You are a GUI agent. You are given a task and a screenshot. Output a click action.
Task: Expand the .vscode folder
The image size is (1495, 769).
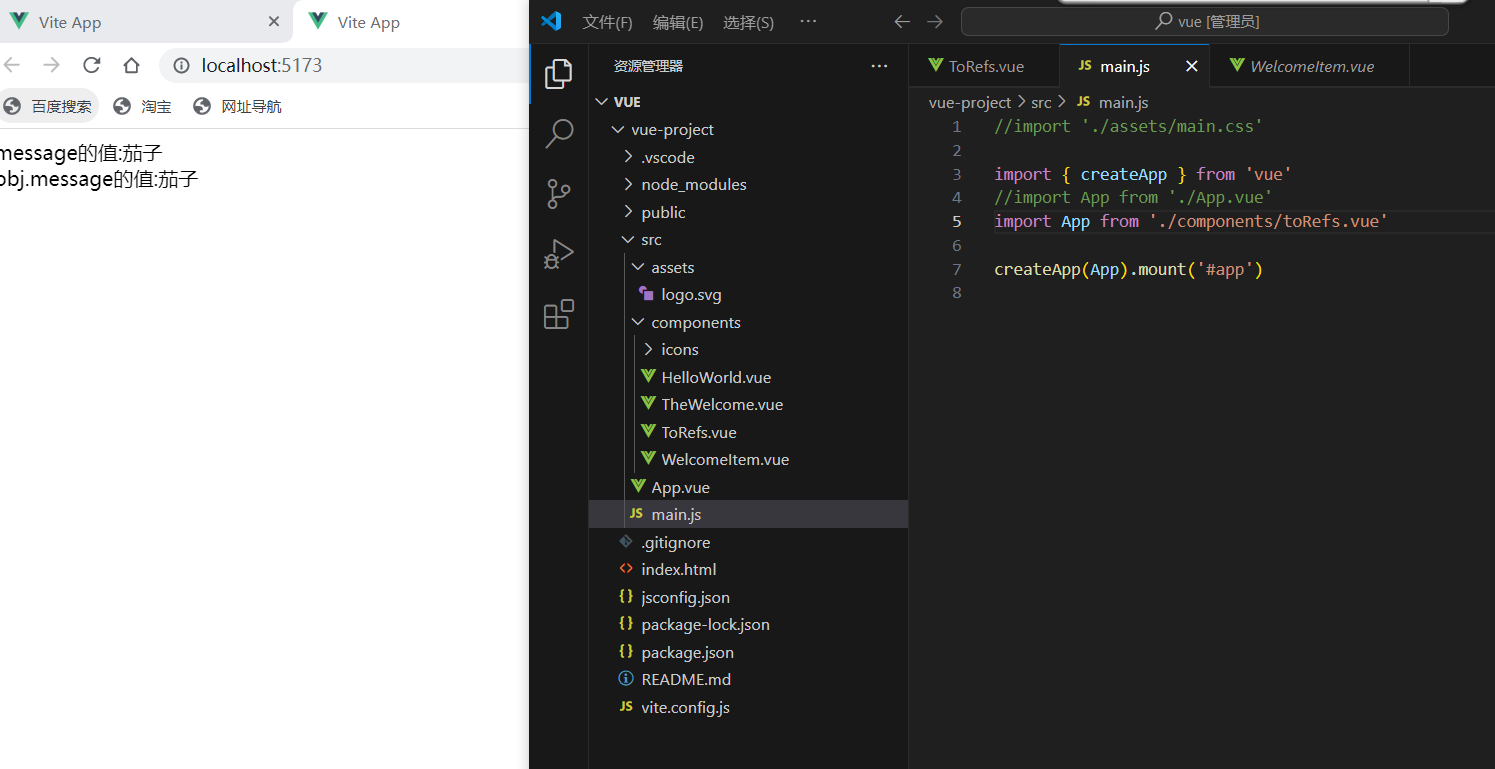point(628,157)
